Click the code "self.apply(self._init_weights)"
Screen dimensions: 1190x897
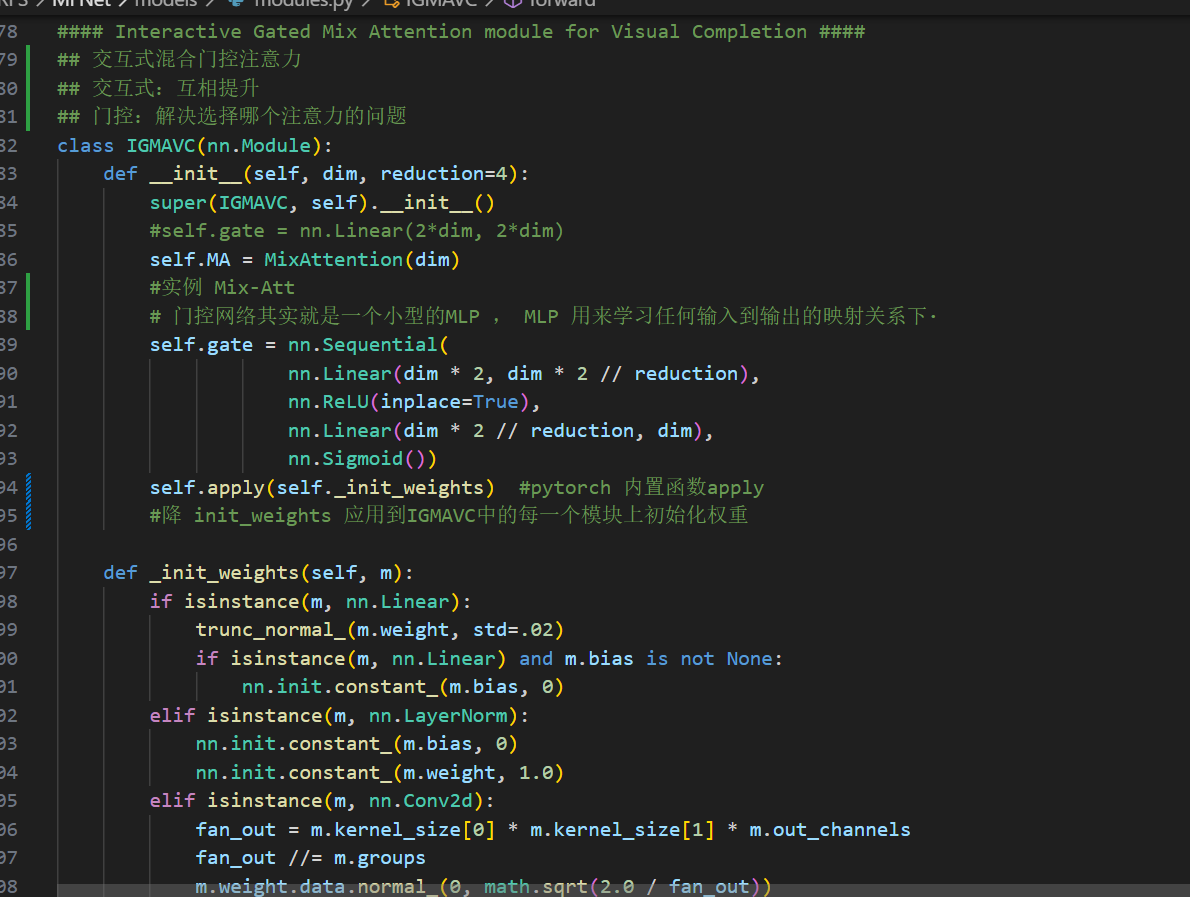click(x=322, y=487)
